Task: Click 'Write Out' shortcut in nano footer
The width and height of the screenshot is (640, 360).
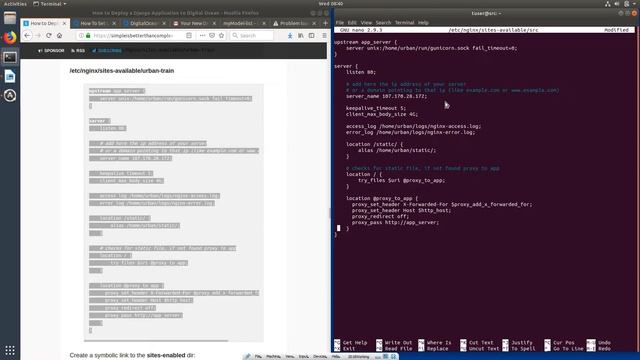Action: click(x=394, y=343)
